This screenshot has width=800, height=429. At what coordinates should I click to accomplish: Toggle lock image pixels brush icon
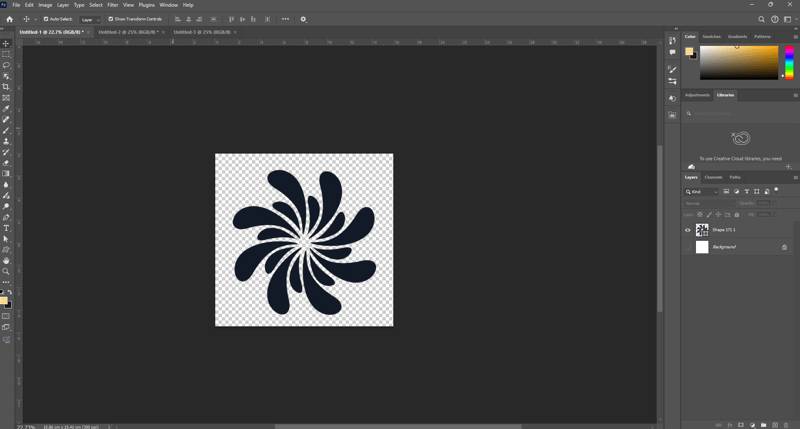click(709, 215)
